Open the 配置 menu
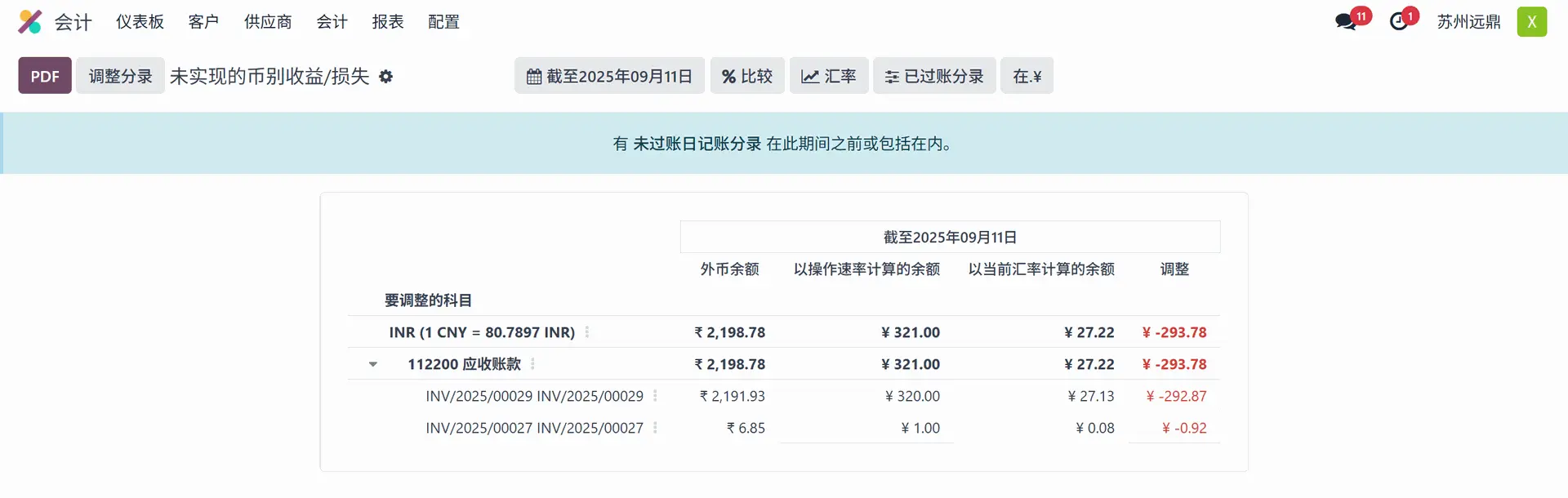This screenshot has height=498, width=1568. [443, 22]
